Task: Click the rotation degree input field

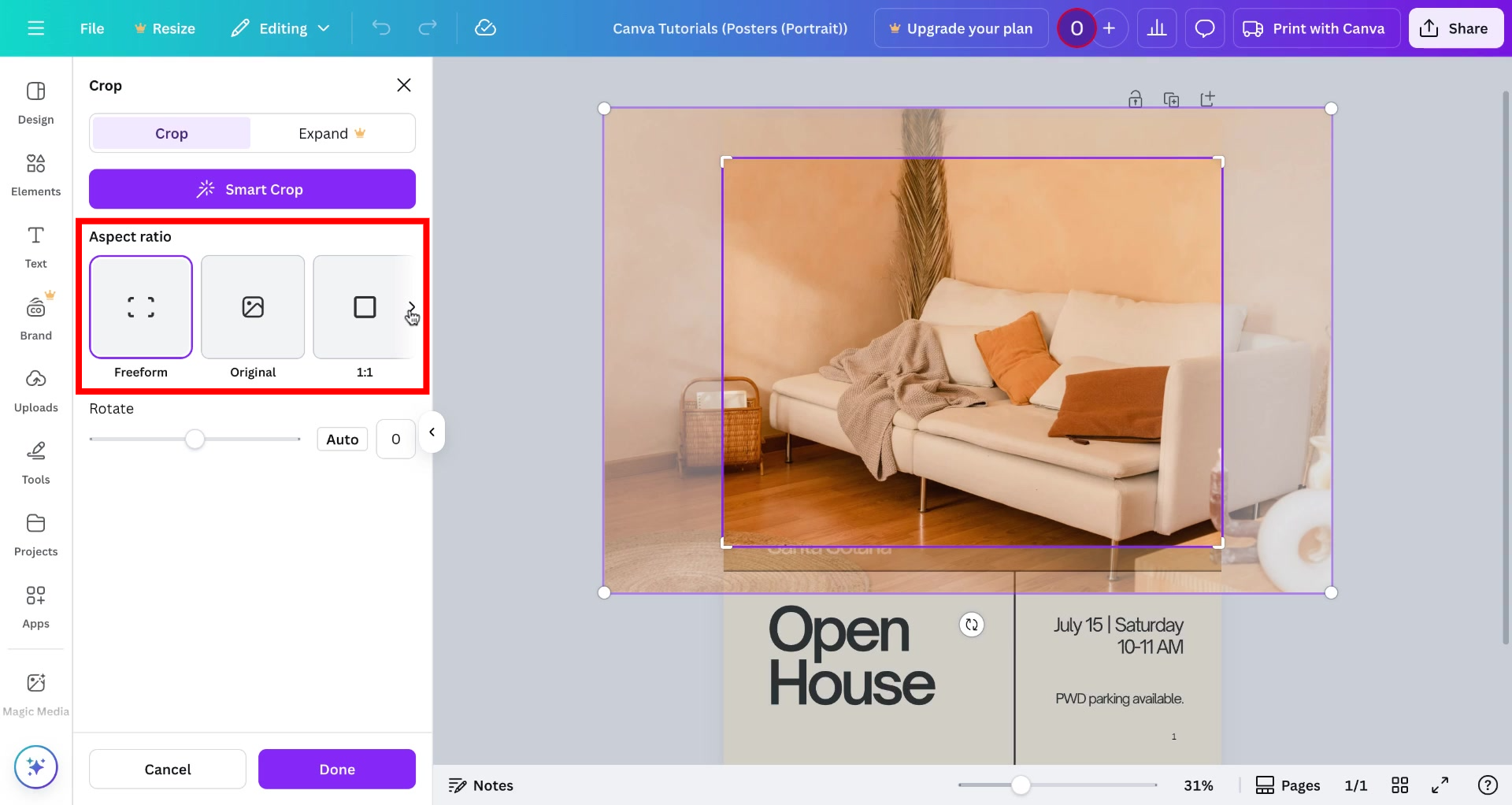Action: 395,439
